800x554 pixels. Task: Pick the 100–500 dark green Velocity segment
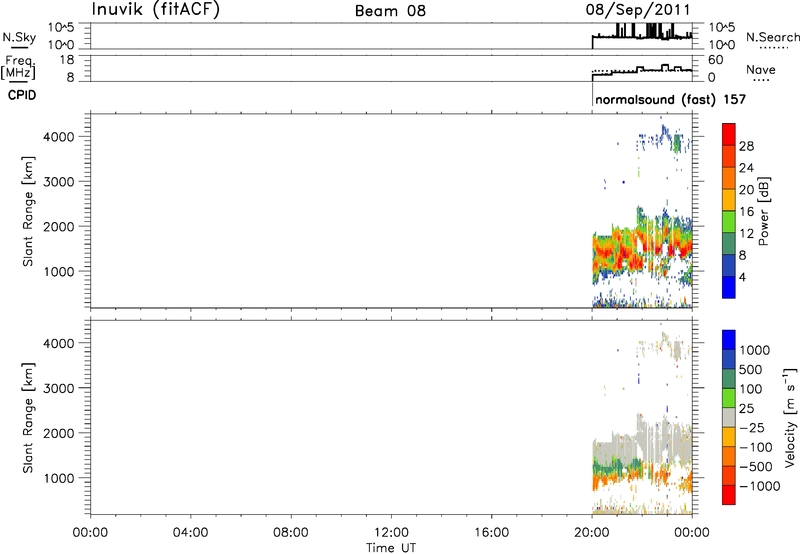pos(729,379)
